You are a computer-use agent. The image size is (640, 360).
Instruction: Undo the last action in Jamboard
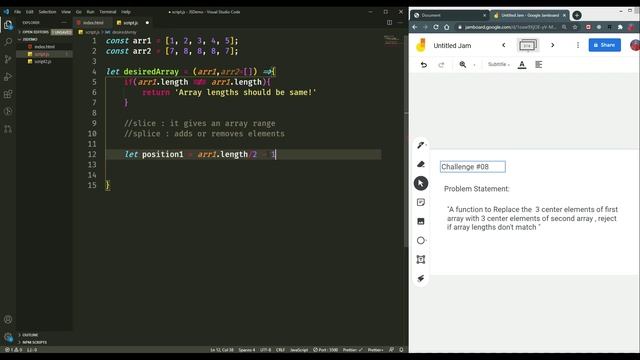point(424,64)
